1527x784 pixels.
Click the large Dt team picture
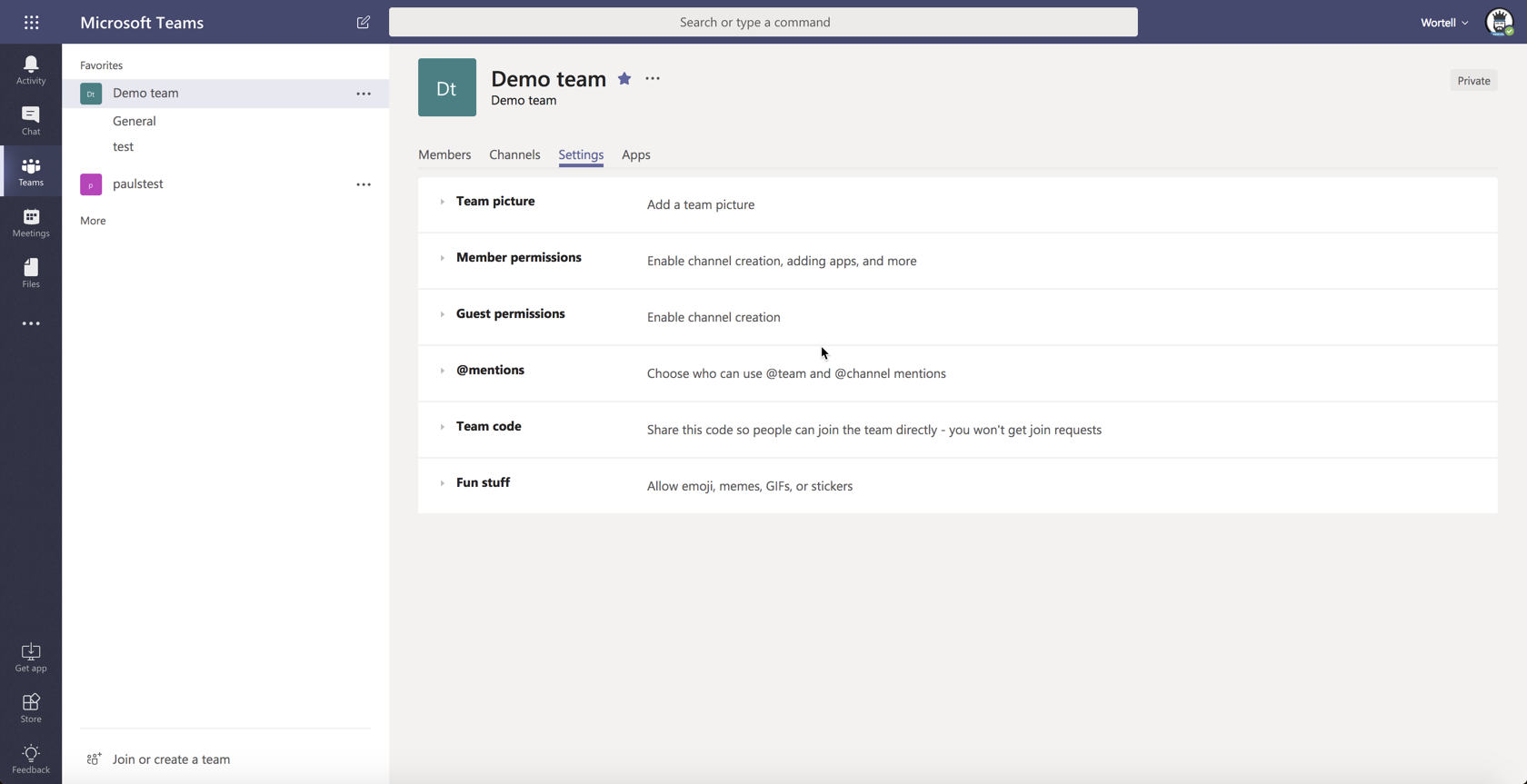tap(447, 87)
